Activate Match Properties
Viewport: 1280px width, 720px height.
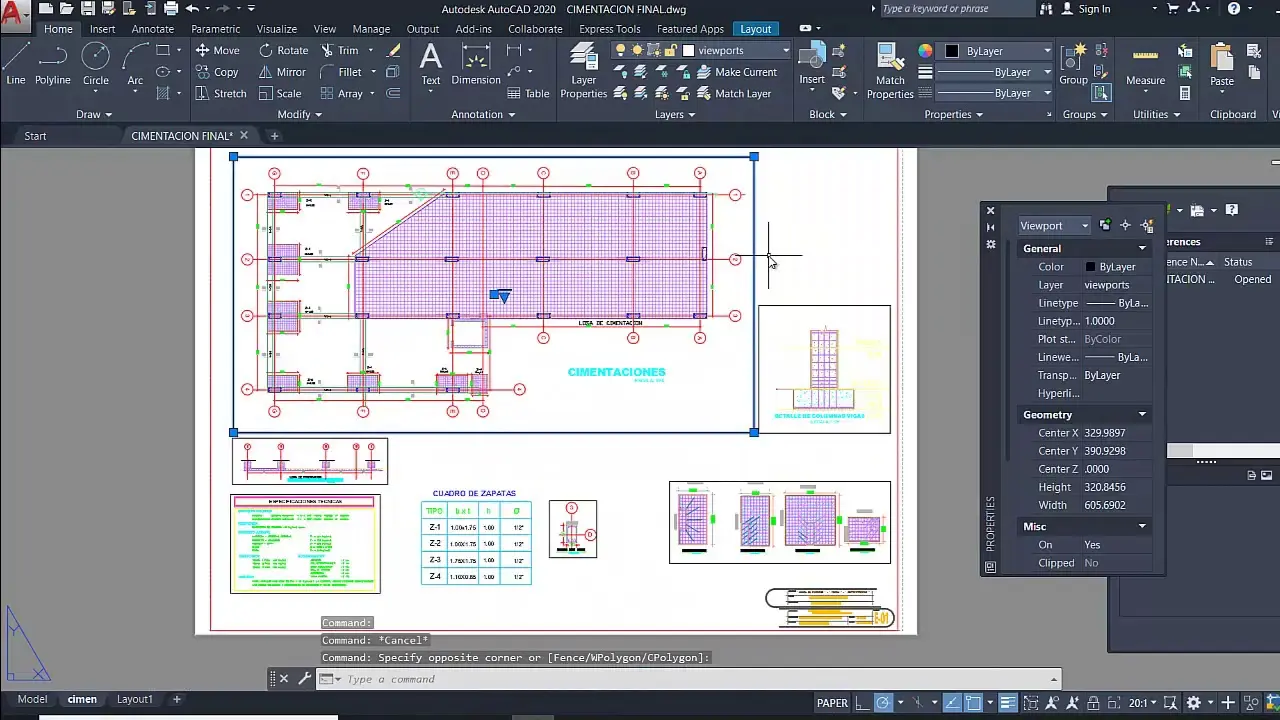[x=889, y=67]
